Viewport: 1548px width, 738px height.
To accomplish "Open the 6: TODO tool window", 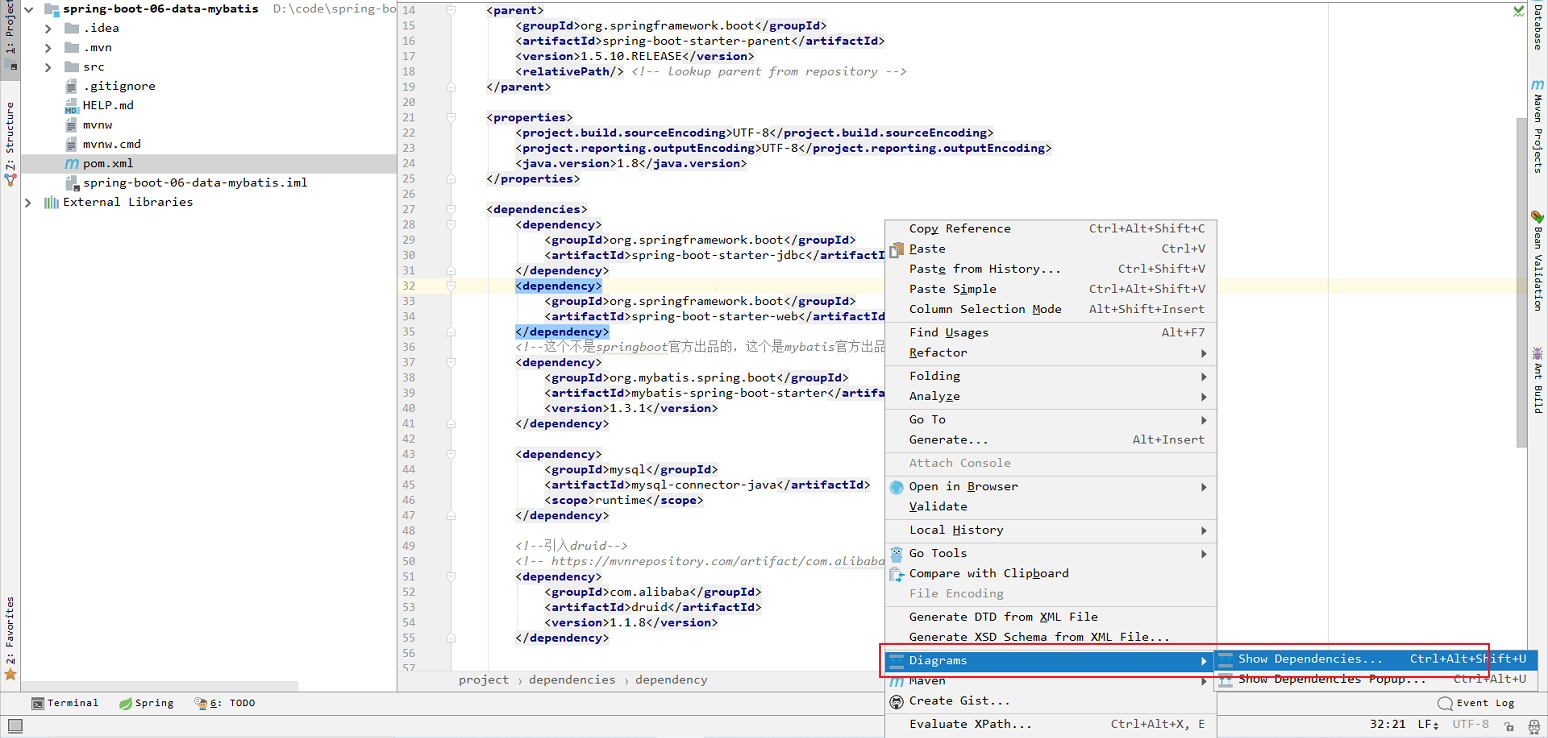I will 224,703.
